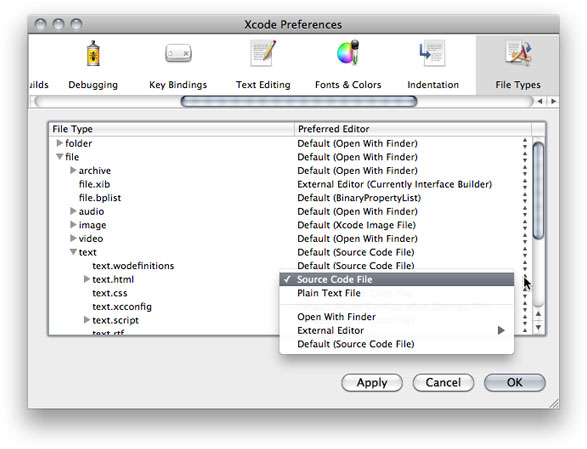Select the text.script row label
The height and width of the screenshot is (449, 587).
click(x=115, y=320)
